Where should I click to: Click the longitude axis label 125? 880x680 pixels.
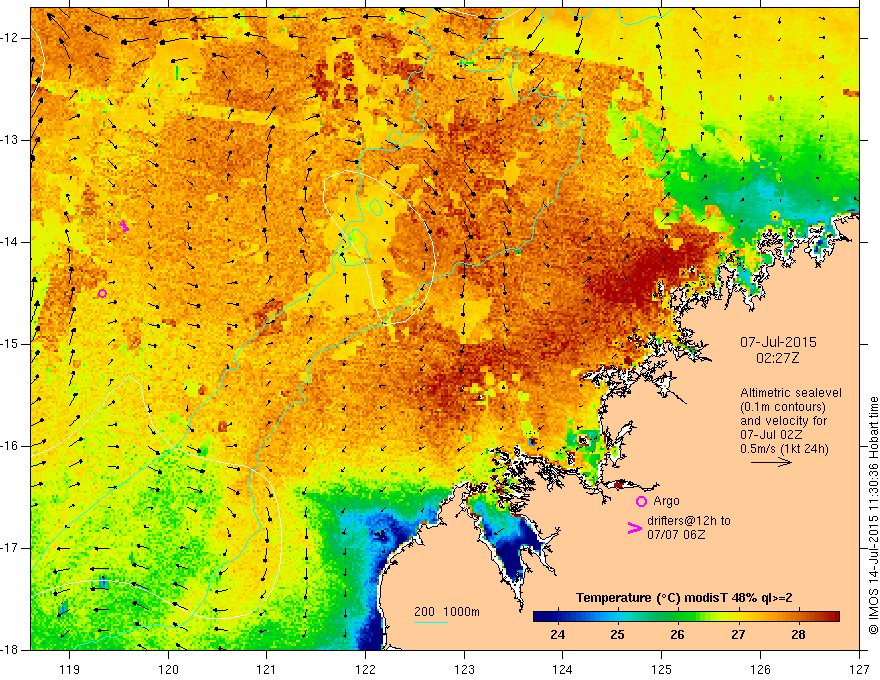[x=662, y=669]
